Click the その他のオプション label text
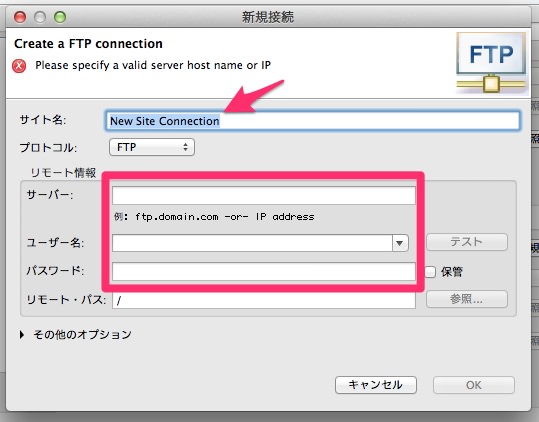Image resolution: width=539 pixels, height=422 pixels. [82, 334]
